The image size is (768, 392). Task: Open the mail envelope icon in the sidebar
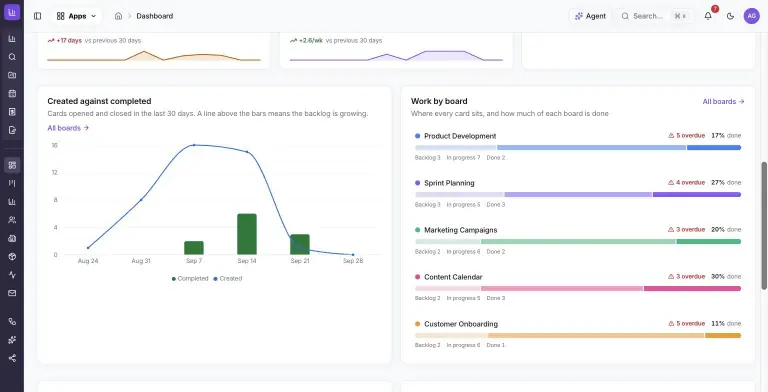tap(12, 293)
